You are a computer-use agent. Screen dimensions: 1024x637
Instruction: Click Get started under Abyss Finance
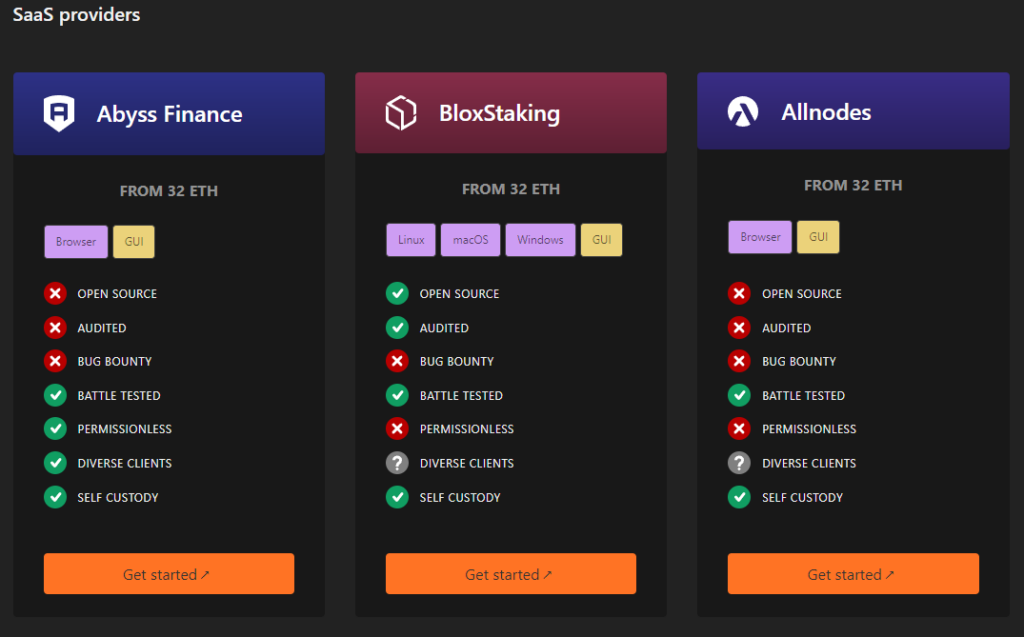pos(169,574)
